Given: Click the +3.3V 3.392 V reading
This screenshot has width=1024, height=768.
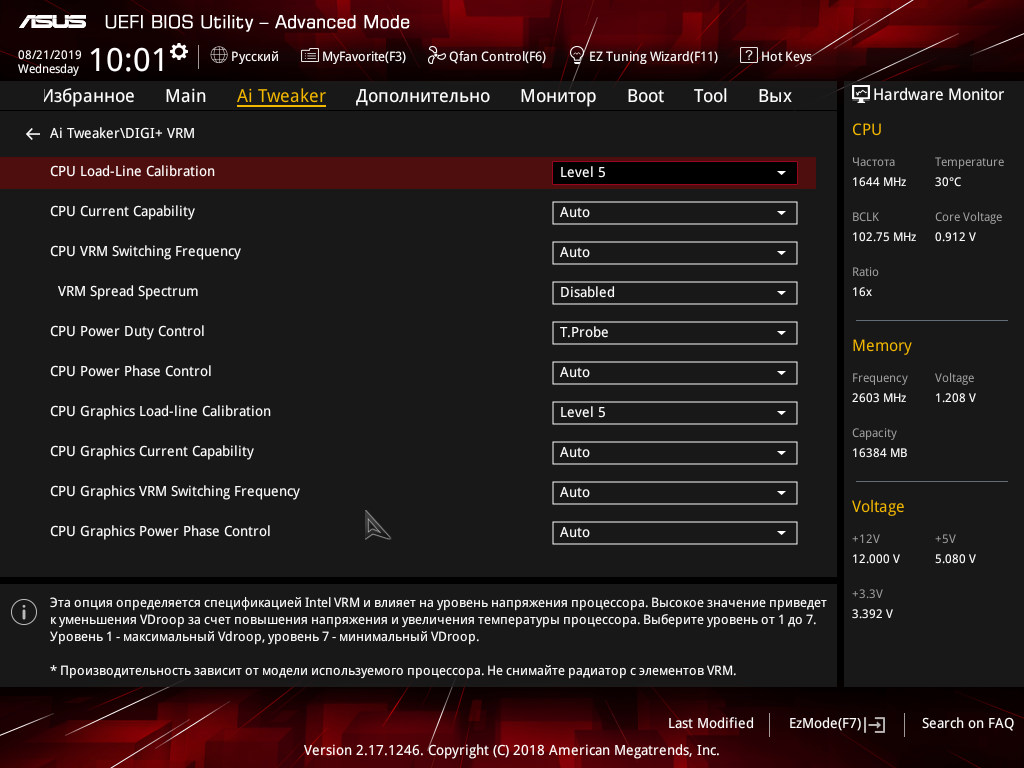Looking at the screenshot, I should (x=872, y=614).
